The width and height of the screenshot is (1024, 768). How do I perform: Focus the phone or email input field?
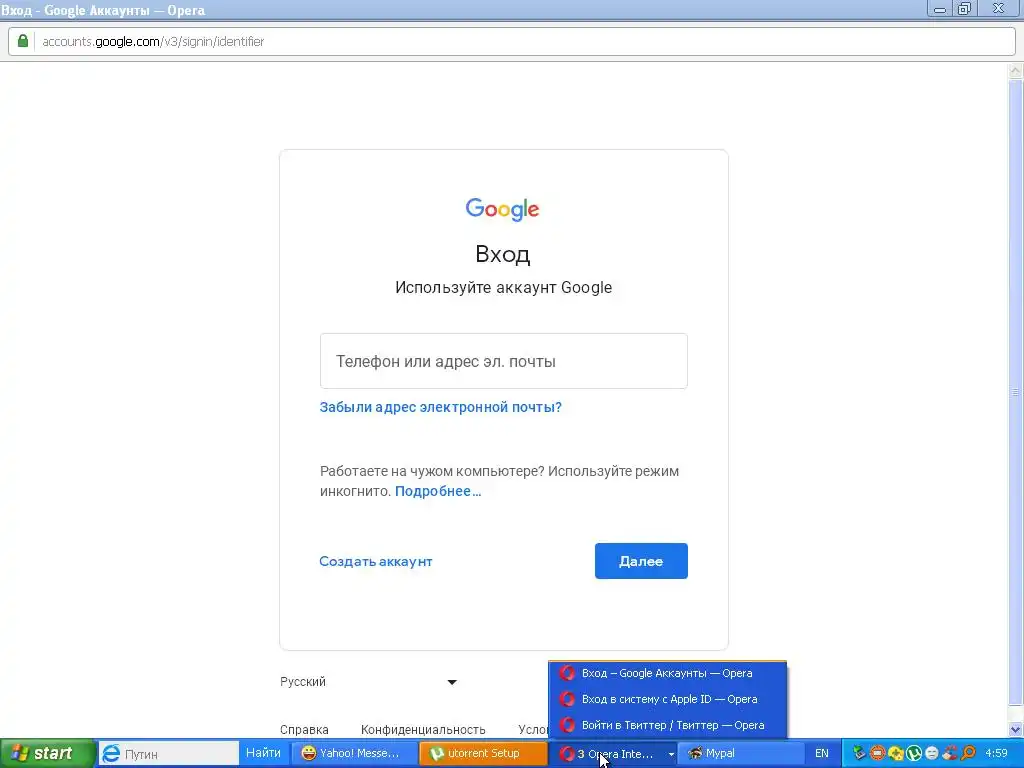[504, 361]
